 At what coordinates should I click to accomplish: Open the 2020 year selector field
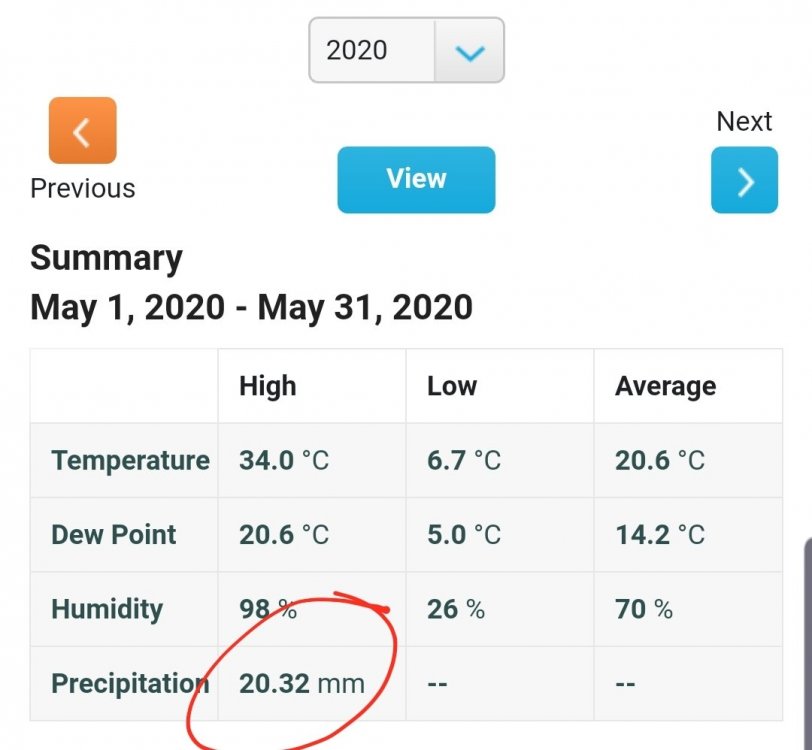coord(406,50)
